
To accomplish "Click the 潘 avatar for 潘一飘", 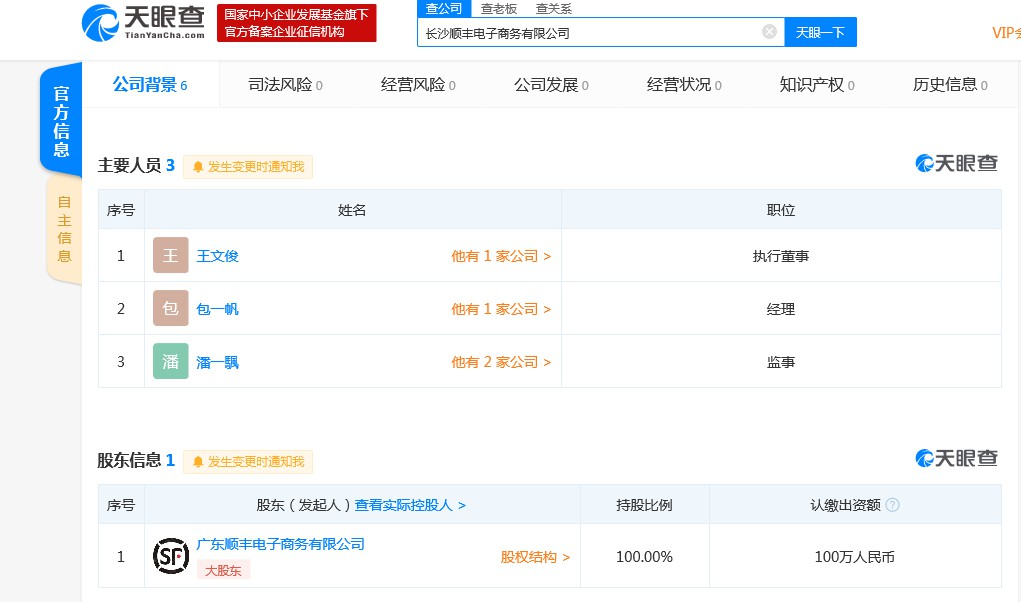I will pyautogui.click(x=171, y=361).
